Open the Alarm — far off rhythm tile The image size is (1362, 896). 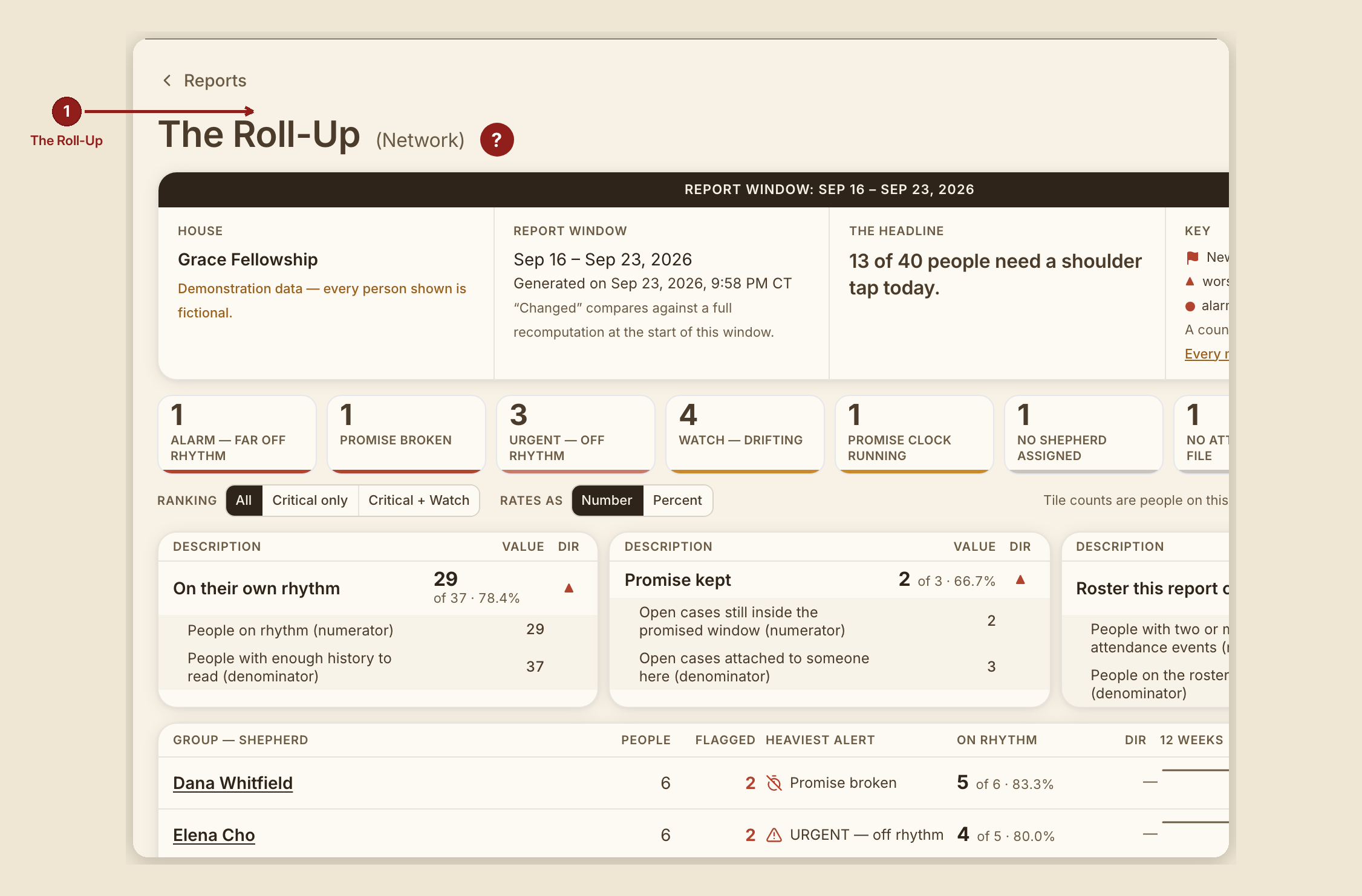(237, 433)
